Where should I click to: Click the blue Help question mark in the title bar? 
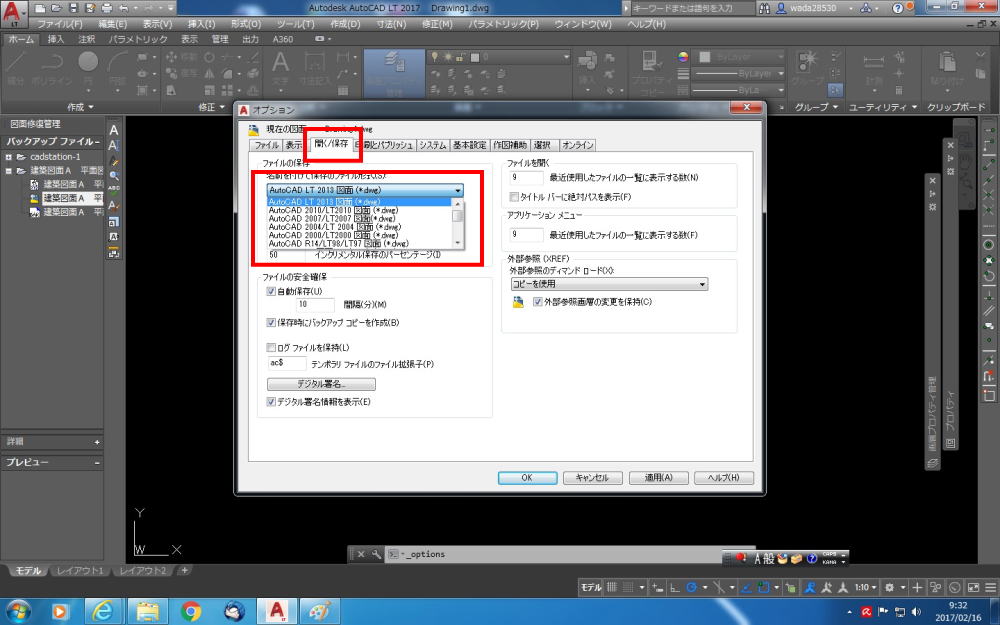click(897, 8)
